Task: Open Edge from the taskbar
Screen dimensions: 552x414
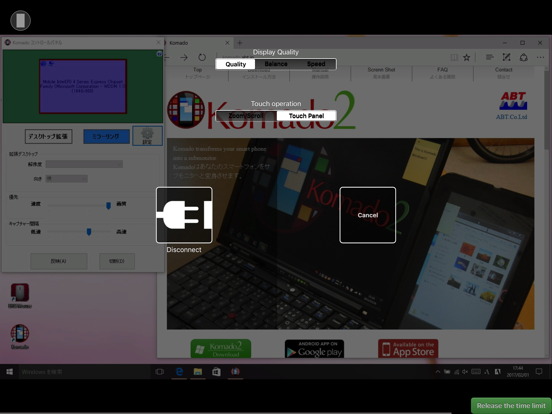Action: click(x=179, y=372)
